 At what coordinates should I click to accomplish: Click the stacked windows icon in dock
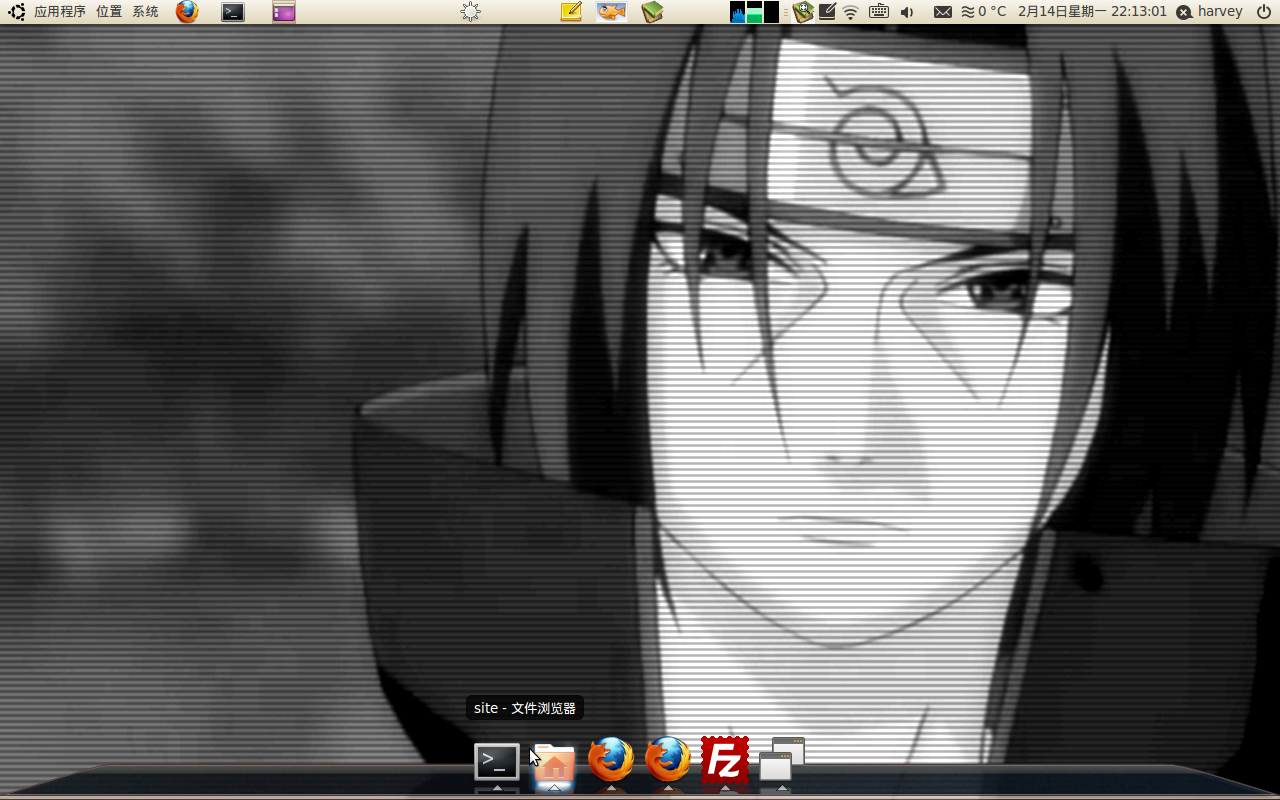[x=782, y=760]
